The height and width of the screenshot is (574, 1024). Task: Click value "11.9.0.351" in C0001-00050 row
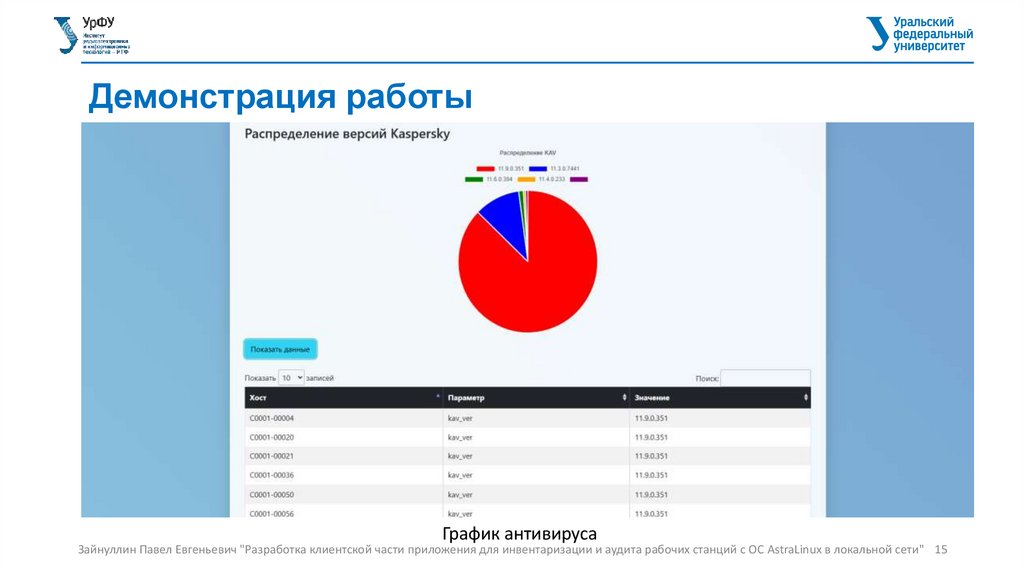[x=651, y=495]
